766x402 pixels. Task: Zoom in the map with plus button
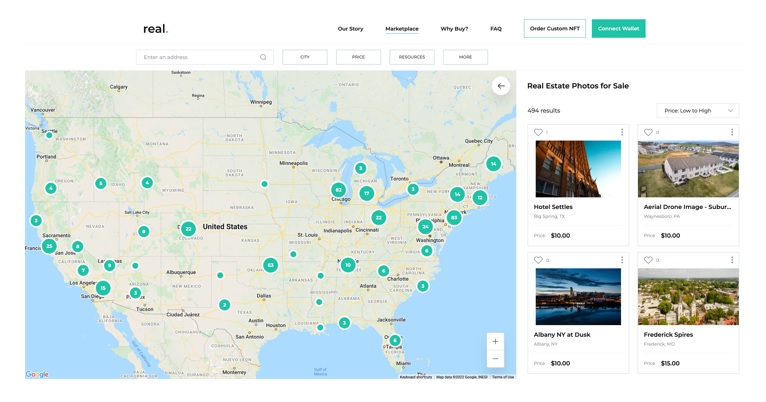(495, 341)
